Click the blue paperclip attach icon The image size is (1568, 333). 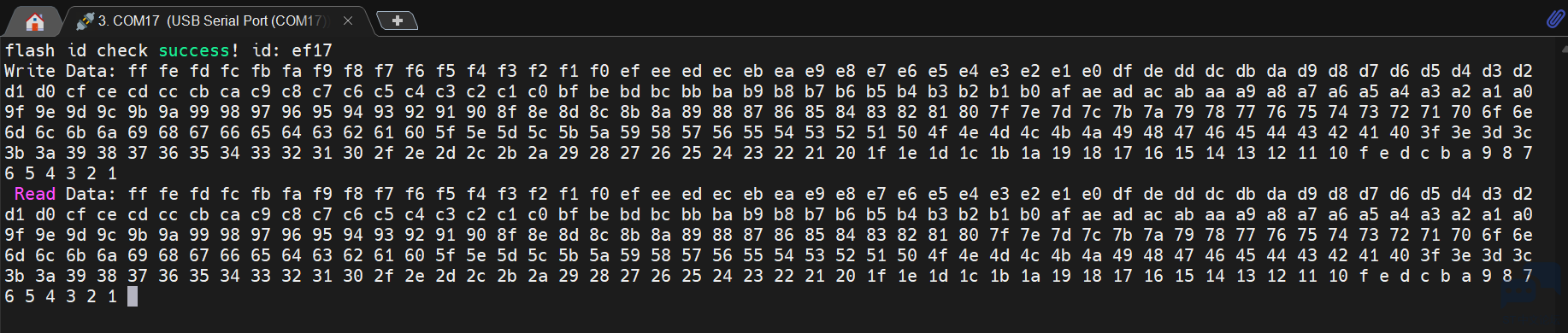pyautogui.click(x=1555, y=19)
